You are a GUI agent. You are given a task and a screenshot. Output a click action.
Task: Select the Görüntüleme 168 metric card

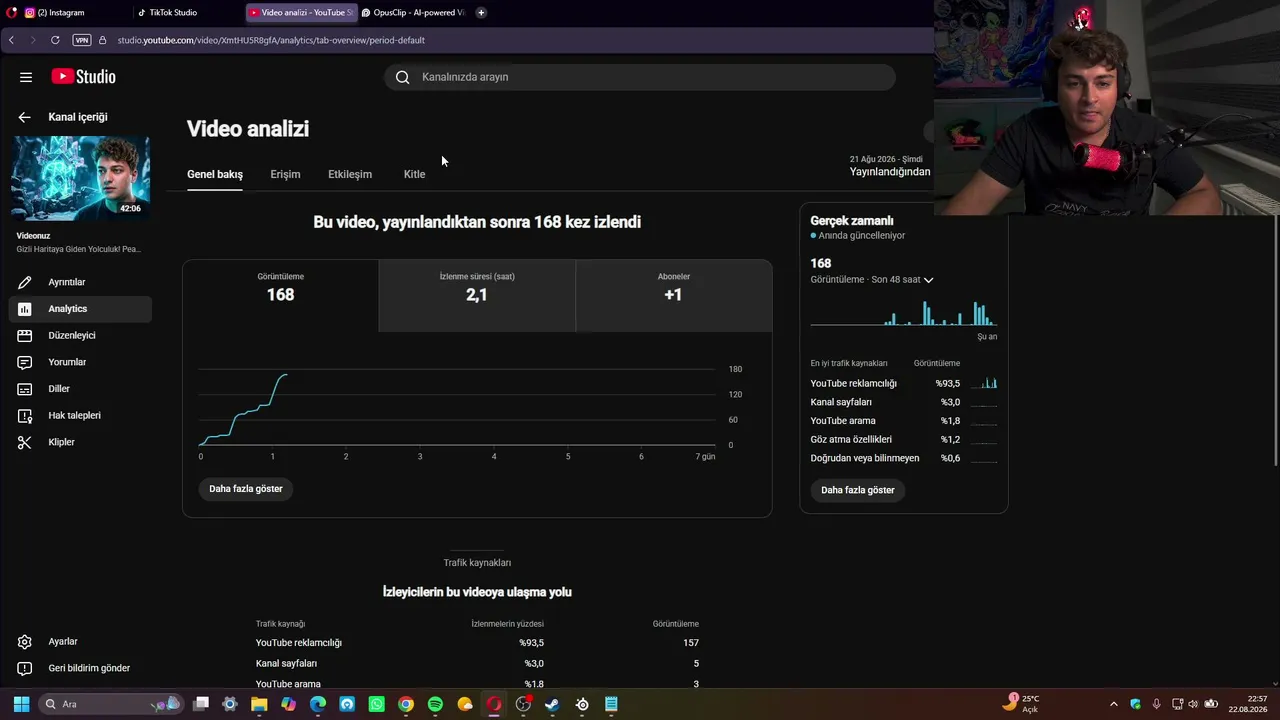[x=281, y=296]
